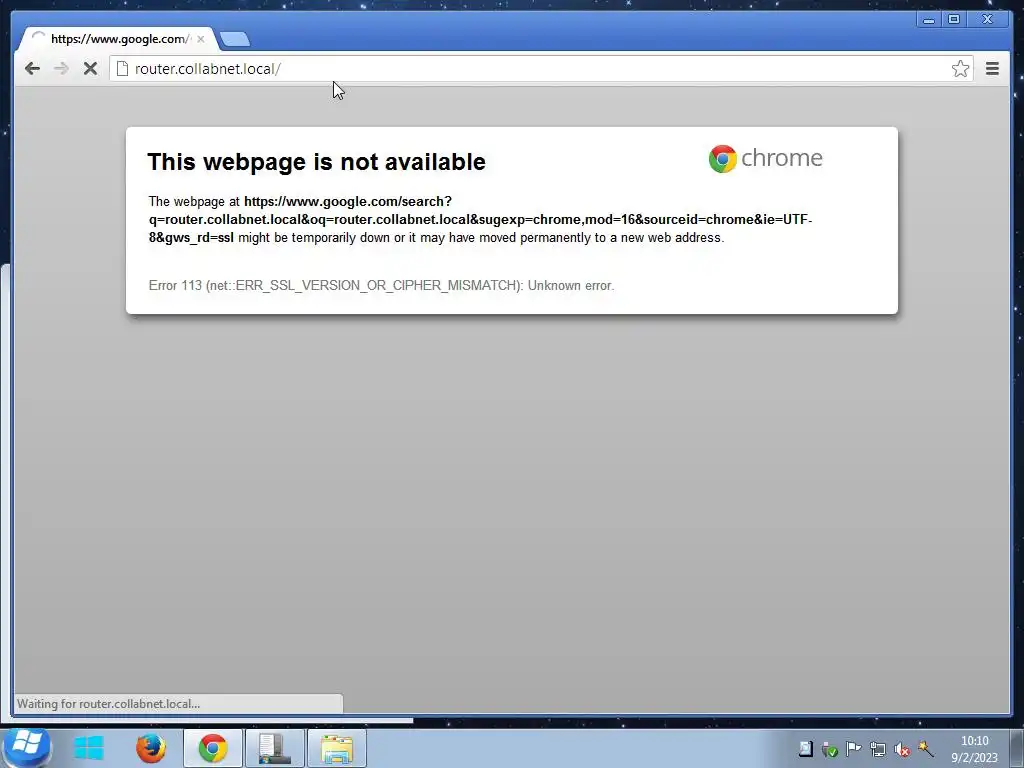Click the magic wand tray icon
Screen dimensions: 1024x768
click(926, 749)
